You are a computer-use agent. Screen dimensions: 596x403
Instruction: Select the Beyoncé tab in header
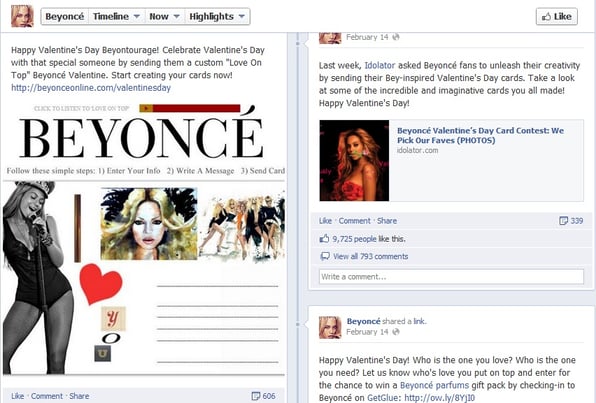coord(65,17)
